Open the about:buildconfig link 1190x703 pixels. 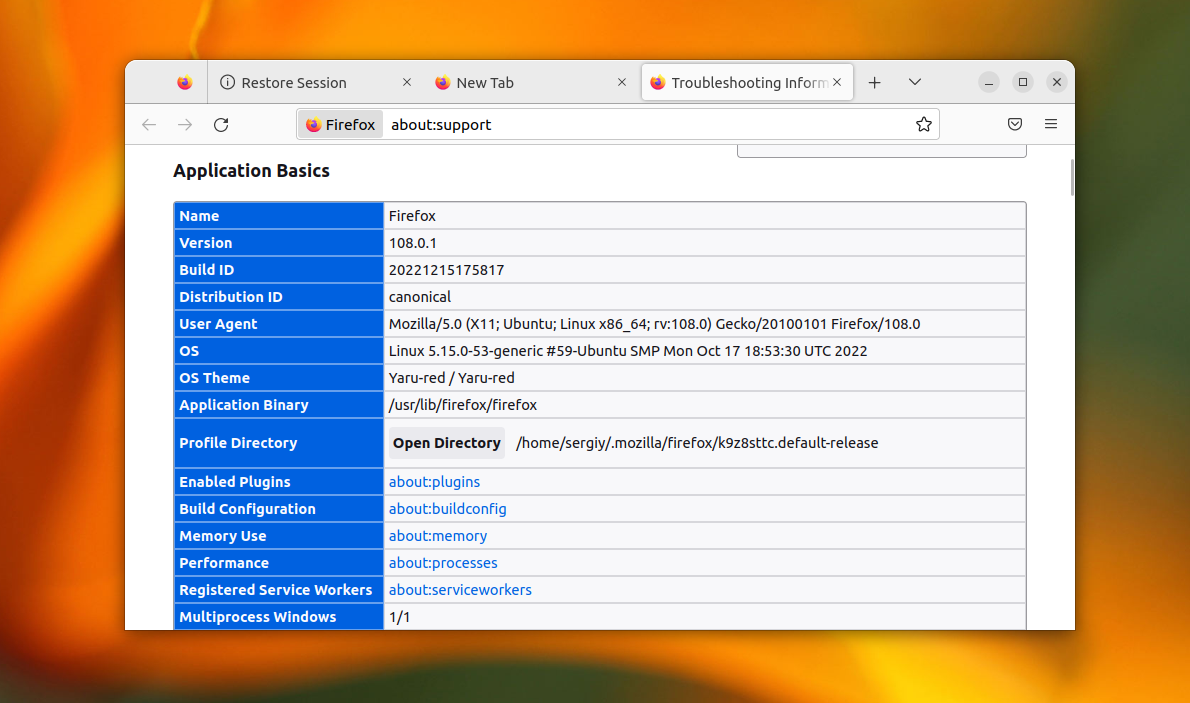pos(447,509)
